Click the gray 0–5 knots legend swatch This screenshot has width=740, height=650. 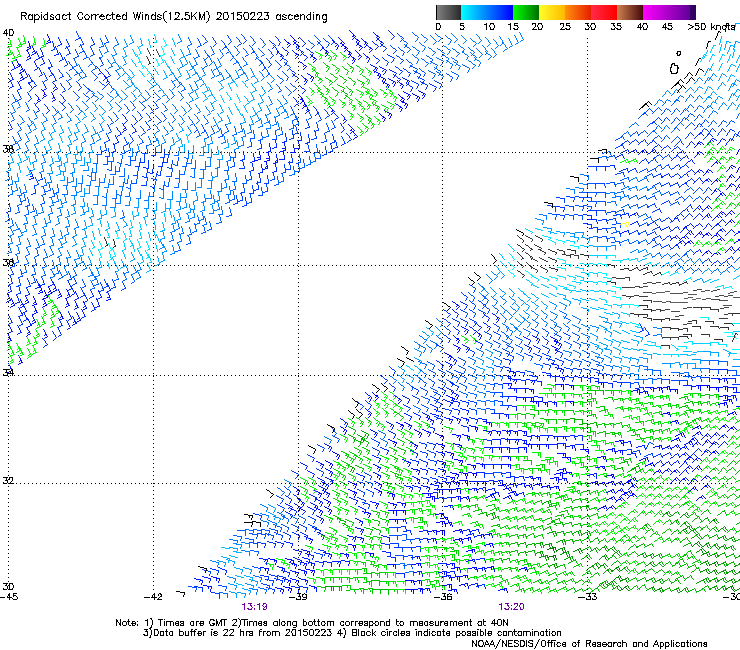(x=448, y=12)
